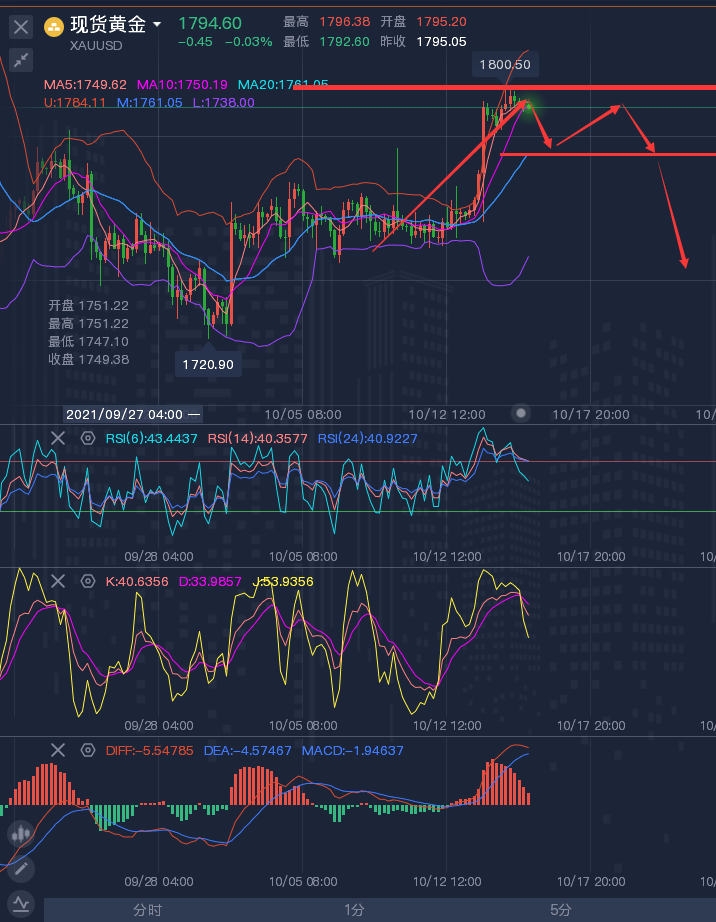Click the D:33.9857 readout
Image resolution: width=716 pixels, height=922 pixels.
point(210,582)
